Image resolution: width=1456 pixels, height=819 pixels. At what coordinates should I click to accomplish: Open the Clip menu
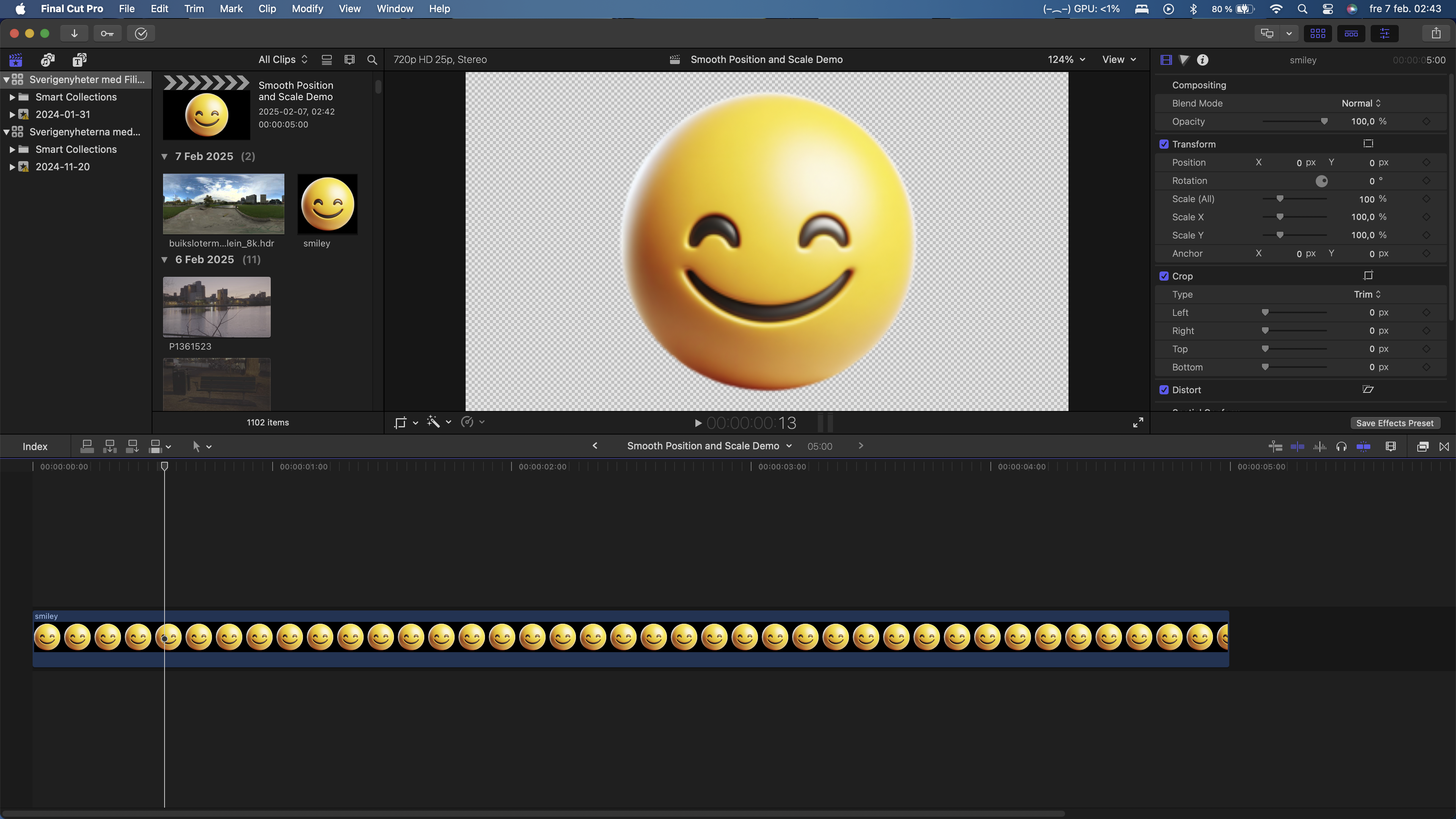(267, 8)
